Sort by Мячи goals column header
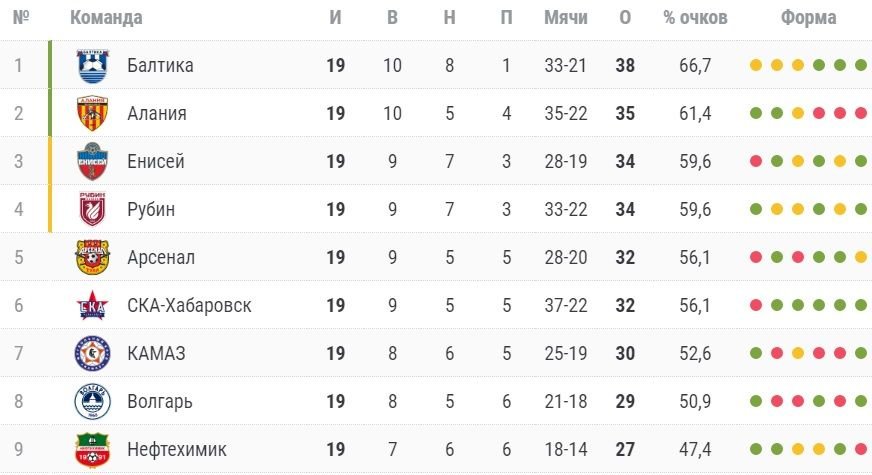 tap(566, 18)
